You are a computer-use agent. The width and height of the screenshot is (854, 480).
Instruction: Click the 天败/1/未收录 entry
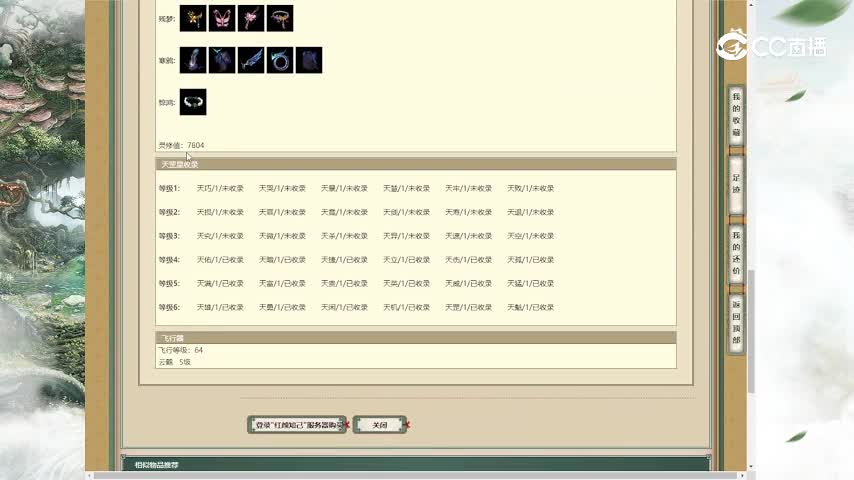point(530,189)
